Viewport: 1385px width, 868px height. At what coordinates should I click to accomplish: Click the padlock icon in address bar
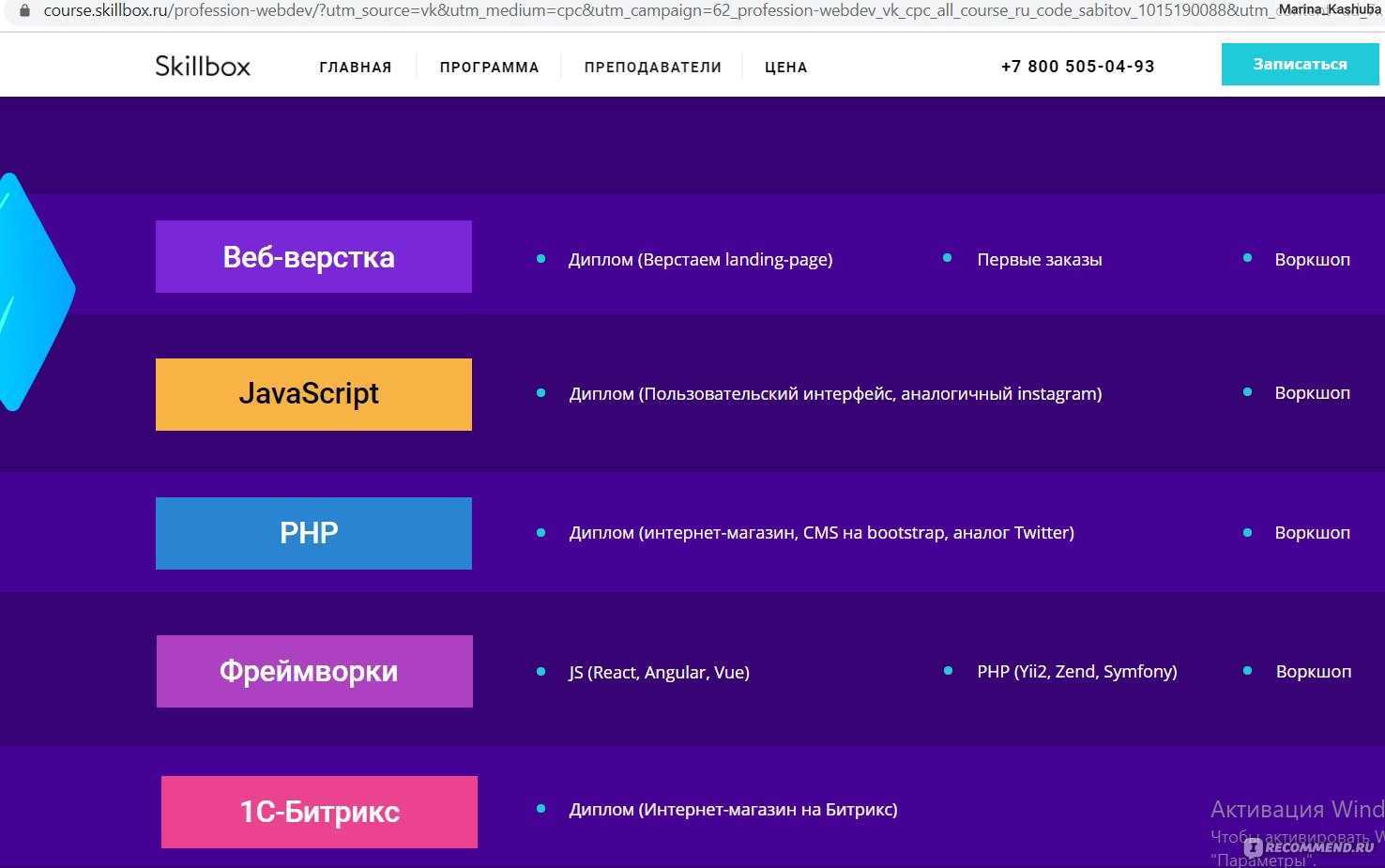(x=24, y=10)
